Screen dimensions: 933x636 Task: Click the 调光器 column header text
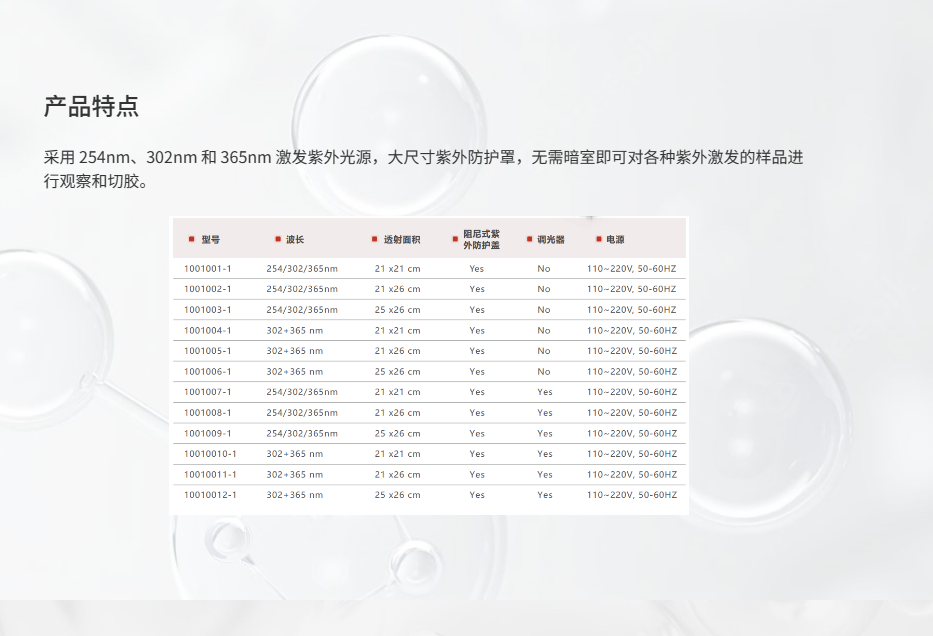click(551, 240)
